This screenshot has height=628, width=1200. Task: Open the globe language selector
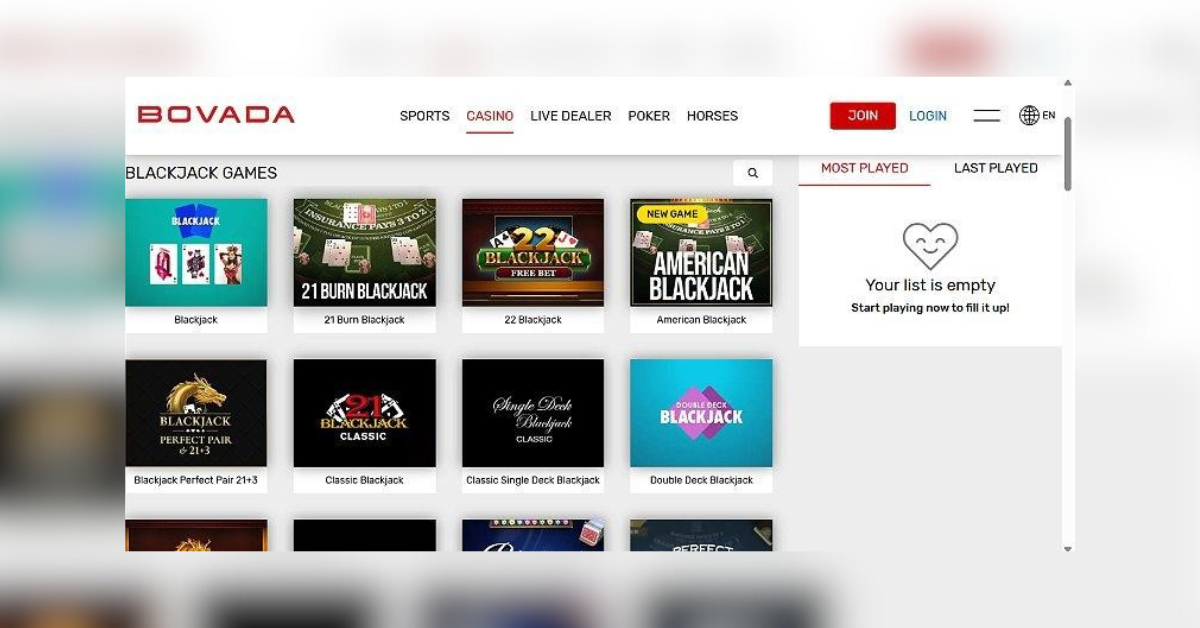[1029, 116]
